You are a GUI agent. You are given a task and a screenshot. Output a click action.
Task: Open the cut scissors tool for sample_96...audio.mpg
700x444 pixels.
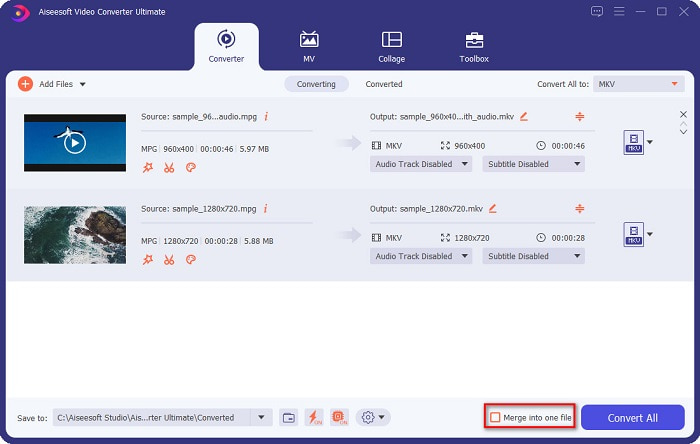pyautogui.click(x=169, y=167)
